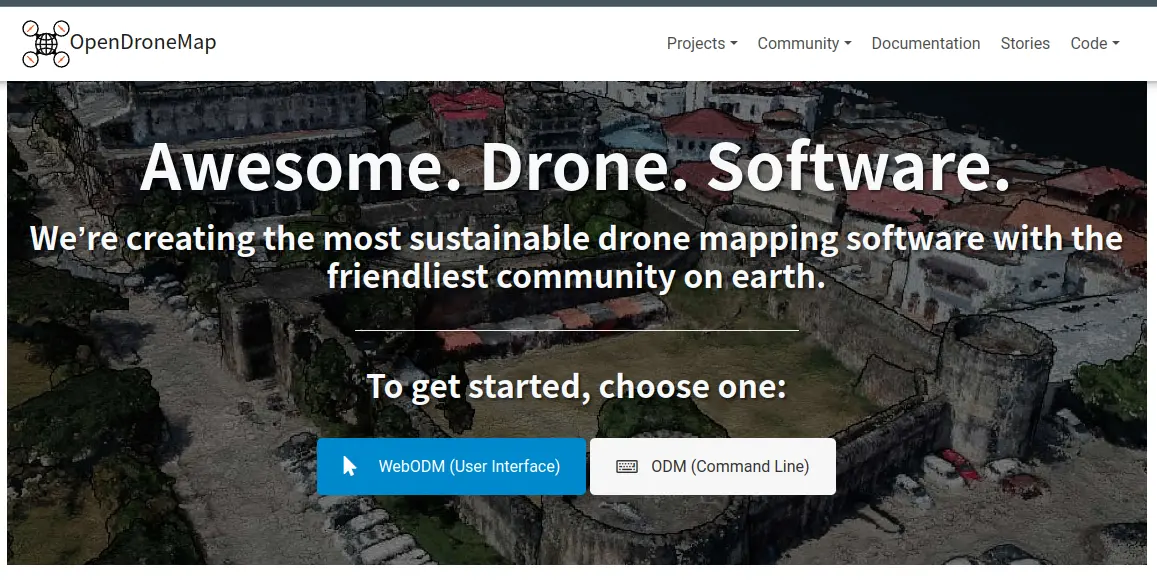Viewport: 1157px width, 583px height.
Task: Click the keyboard icon on ODM button
Action: tap(626, 466)
